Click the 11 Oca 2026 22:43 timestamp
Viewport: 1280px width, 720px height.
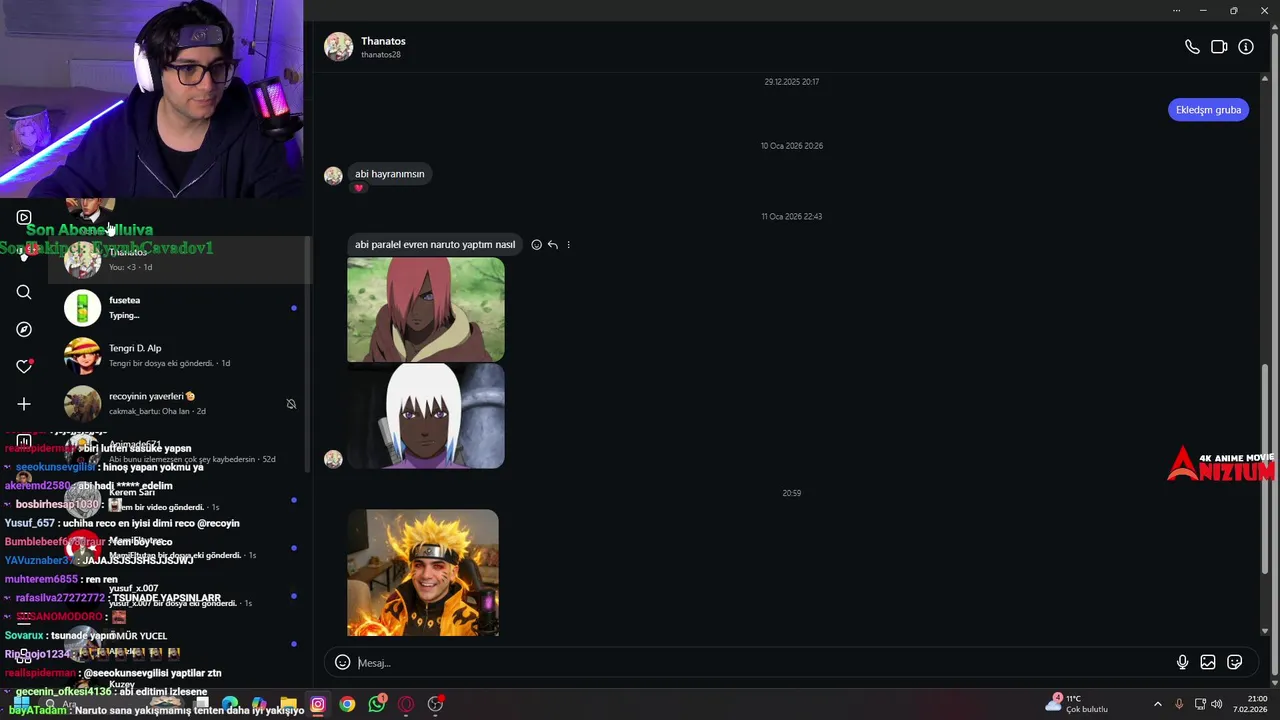pos(791,217)
